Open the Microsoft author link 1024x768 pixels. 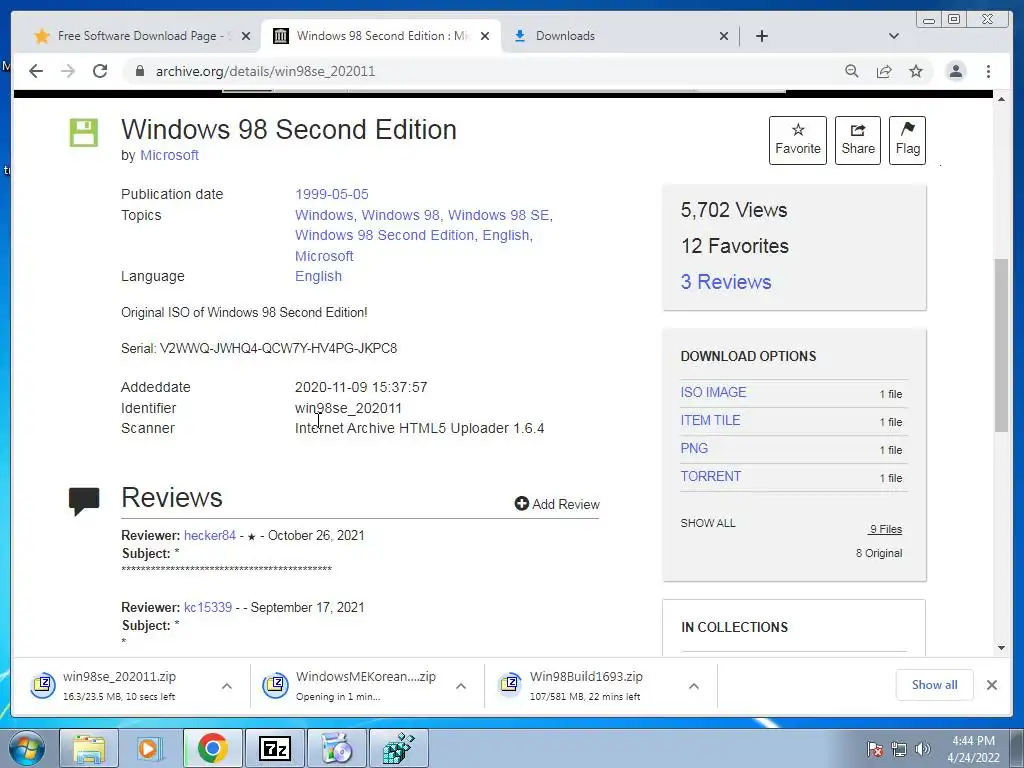point(169,155)
